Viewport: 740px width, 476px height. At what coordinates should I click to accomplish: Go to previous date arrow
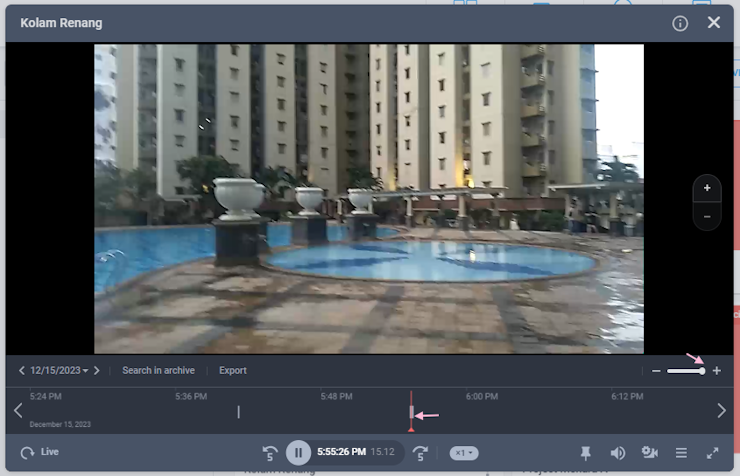pos(21,371)
